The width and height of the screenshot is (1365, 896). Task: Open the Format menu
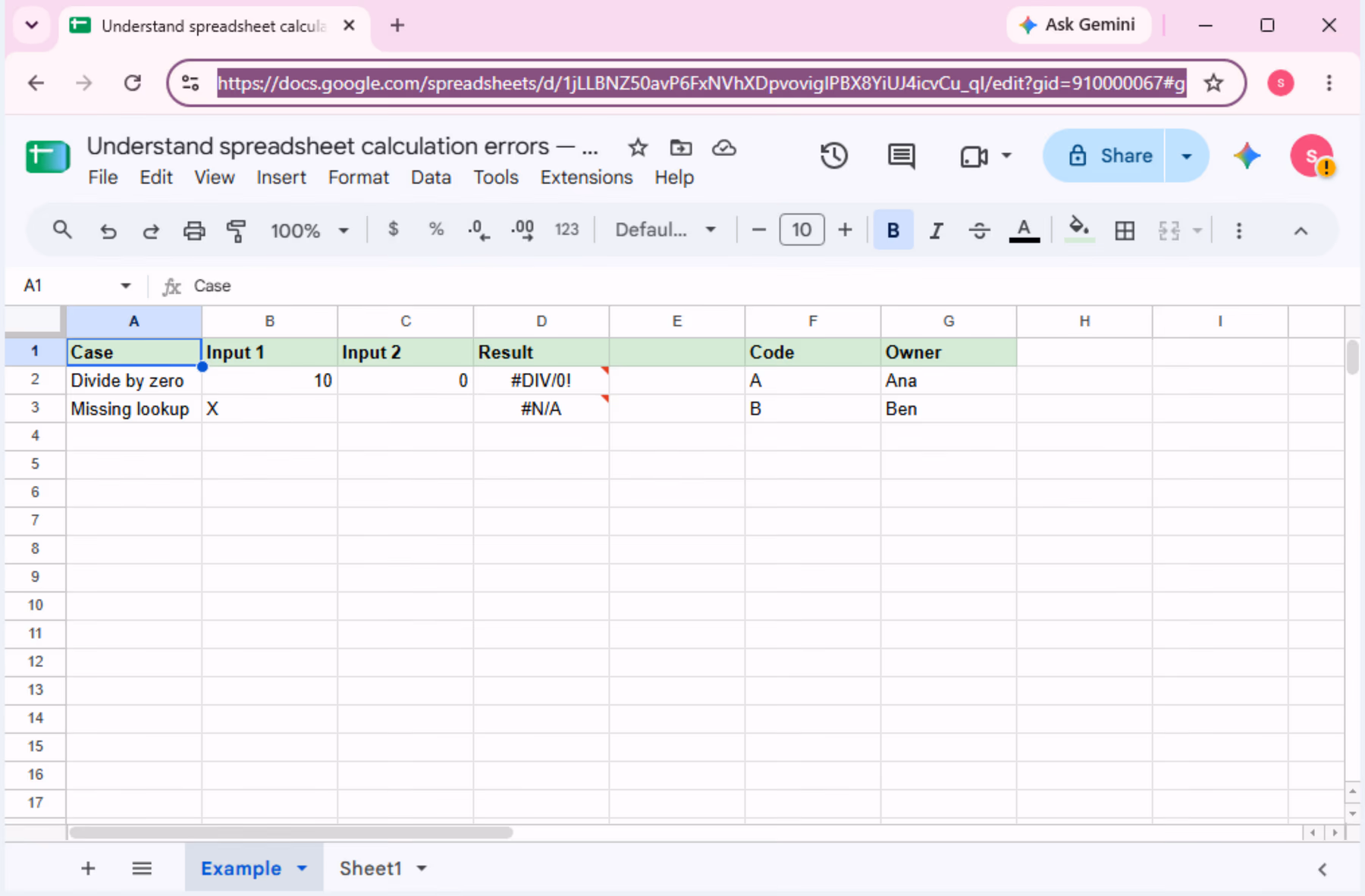[359, 177]
